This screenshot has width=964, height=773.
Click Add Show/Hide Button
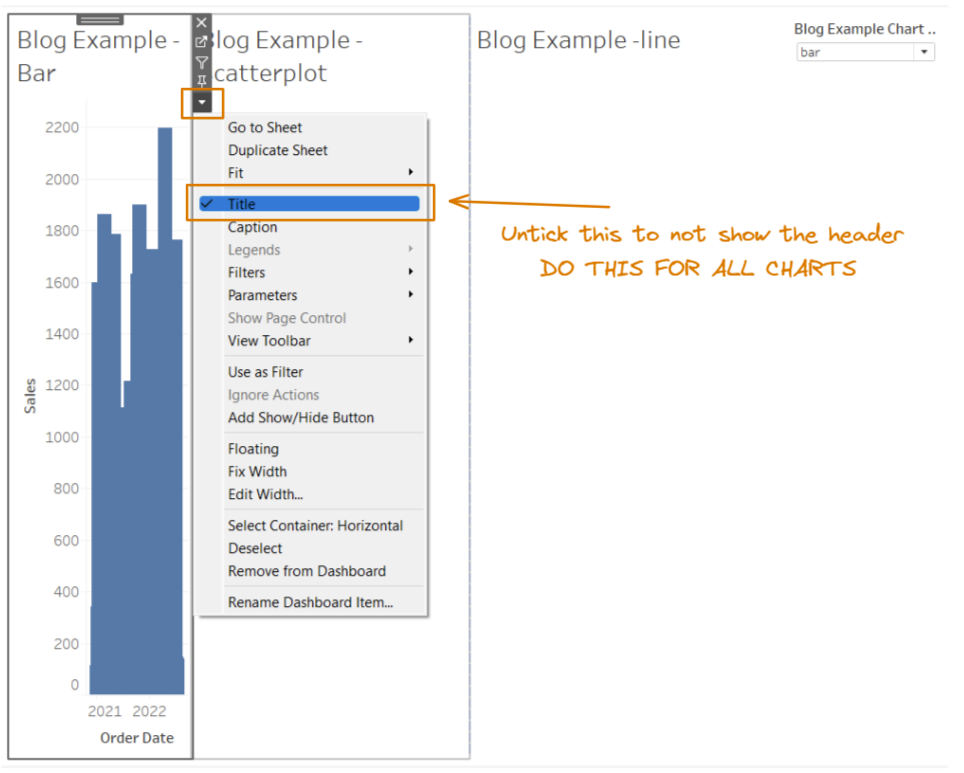[x=300, y=417]
